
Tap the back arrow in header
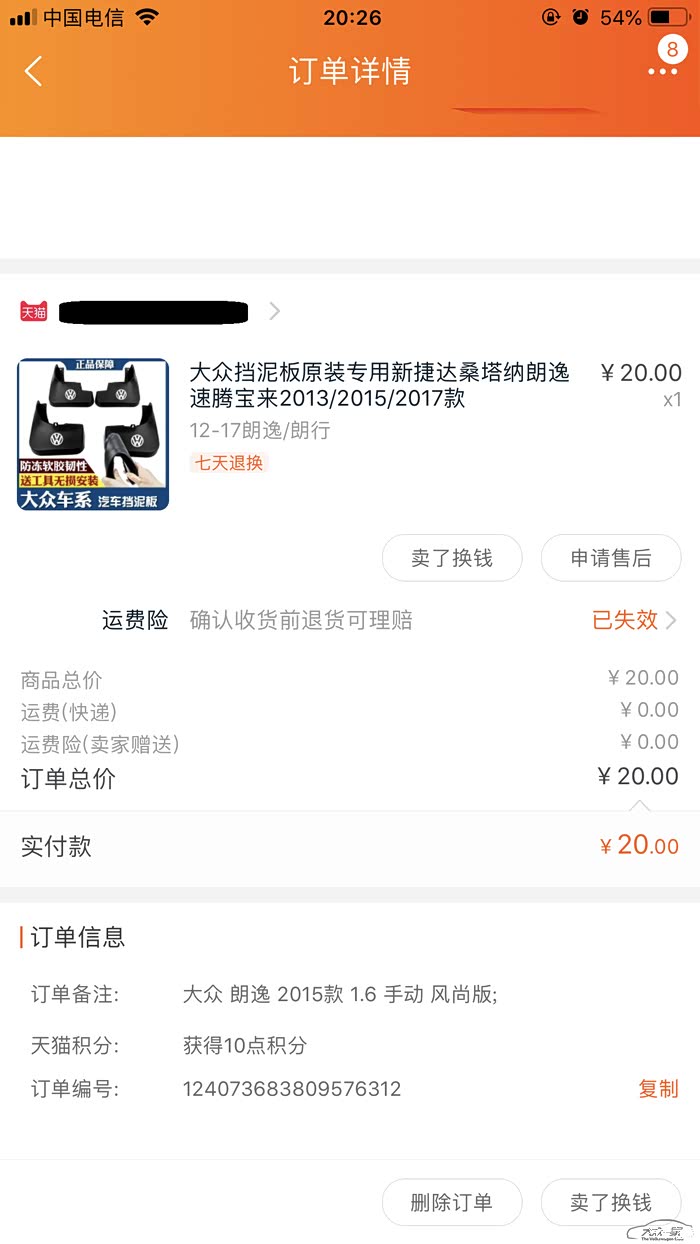(x=34, y=71)
